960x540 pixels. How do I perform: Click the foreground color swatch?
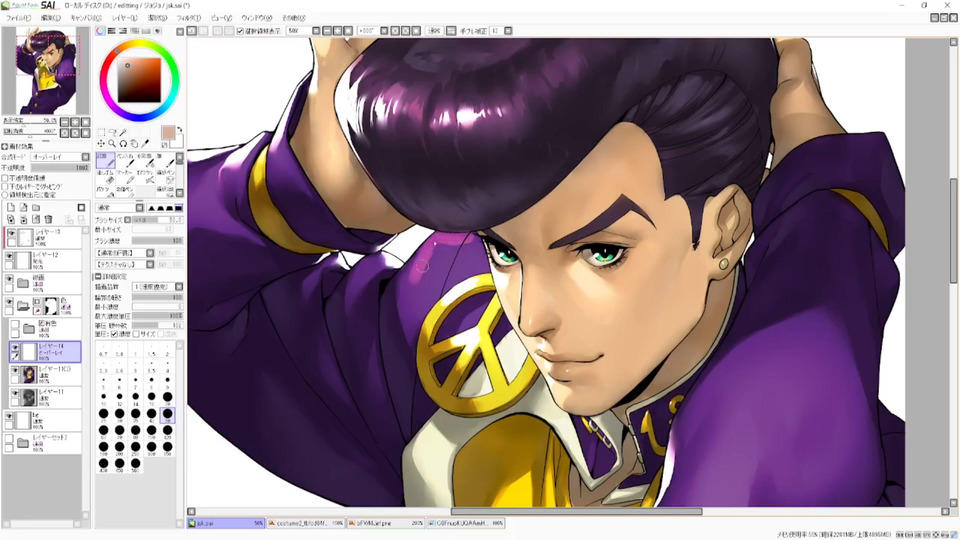click(x=168, y=133)
